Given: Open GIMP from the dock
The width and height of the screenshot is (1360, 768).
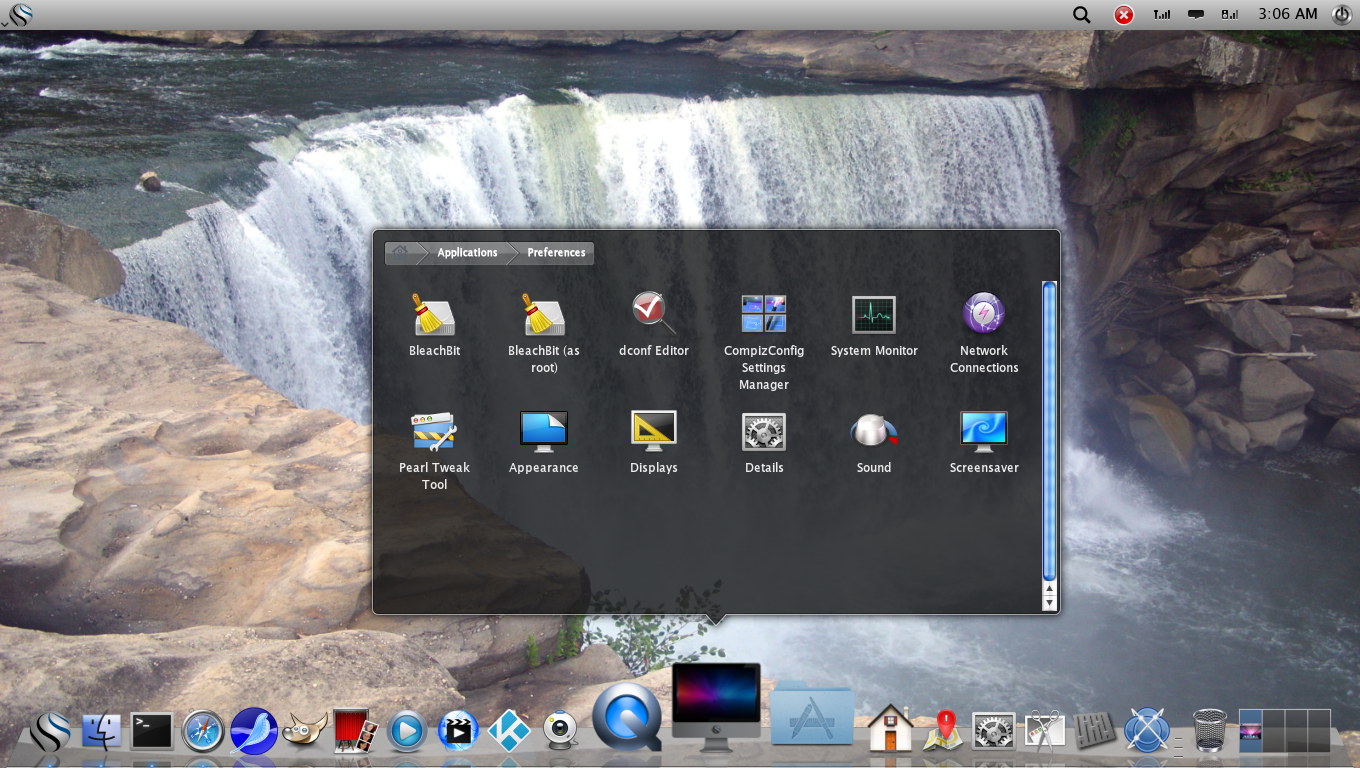Looking at the screenshot, I should pos(304,731).
